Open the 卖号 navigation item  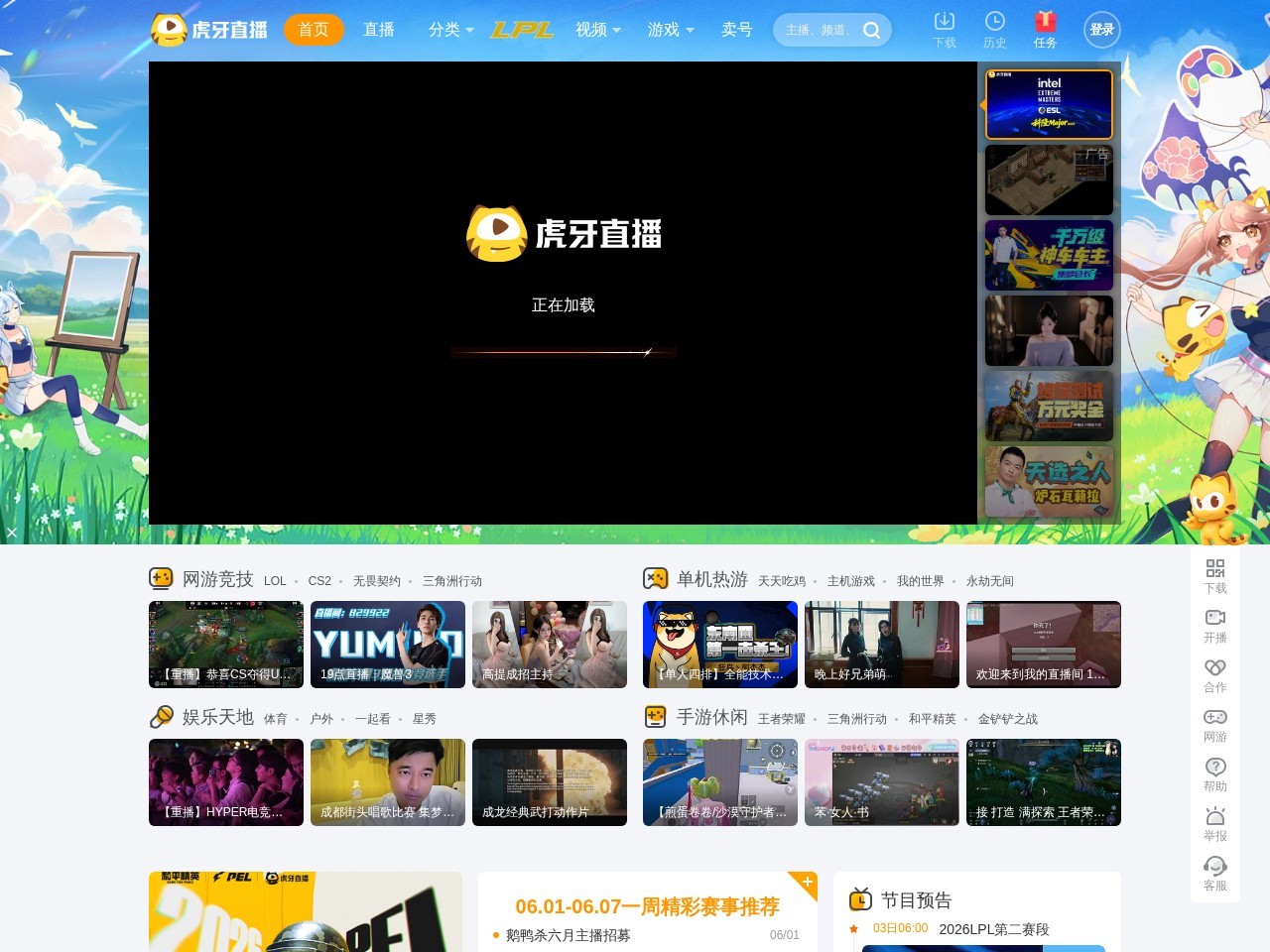(x=737, y=30)
